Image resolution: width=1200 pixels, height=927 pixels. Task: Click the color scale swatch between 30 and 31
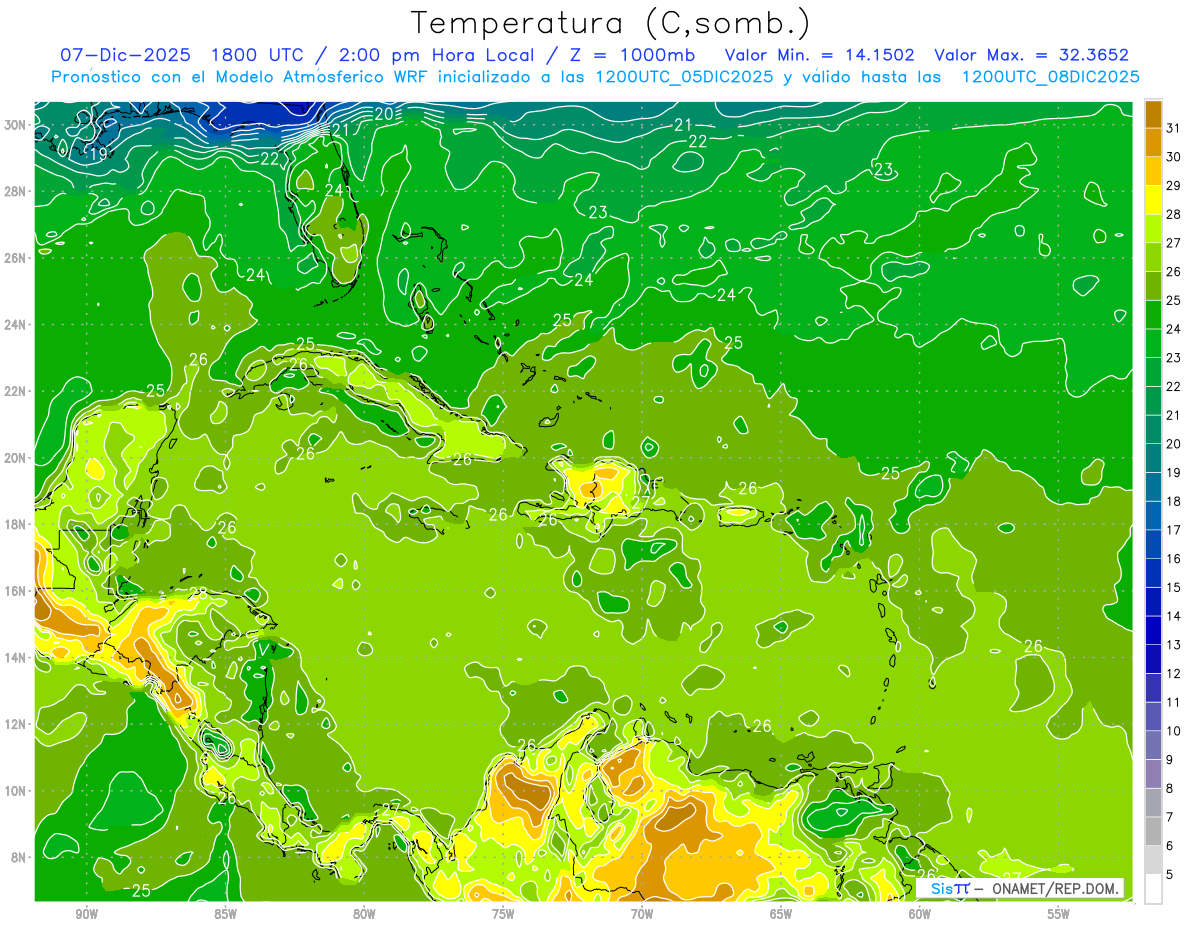[x=1153, y=143]
